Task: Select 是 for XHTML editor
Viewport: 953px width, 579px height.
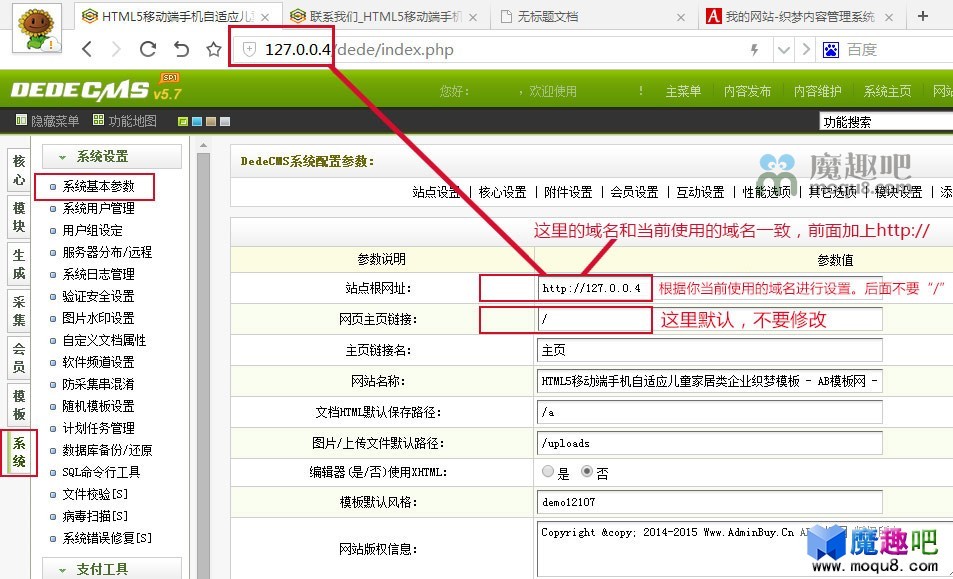Action: 548,471
